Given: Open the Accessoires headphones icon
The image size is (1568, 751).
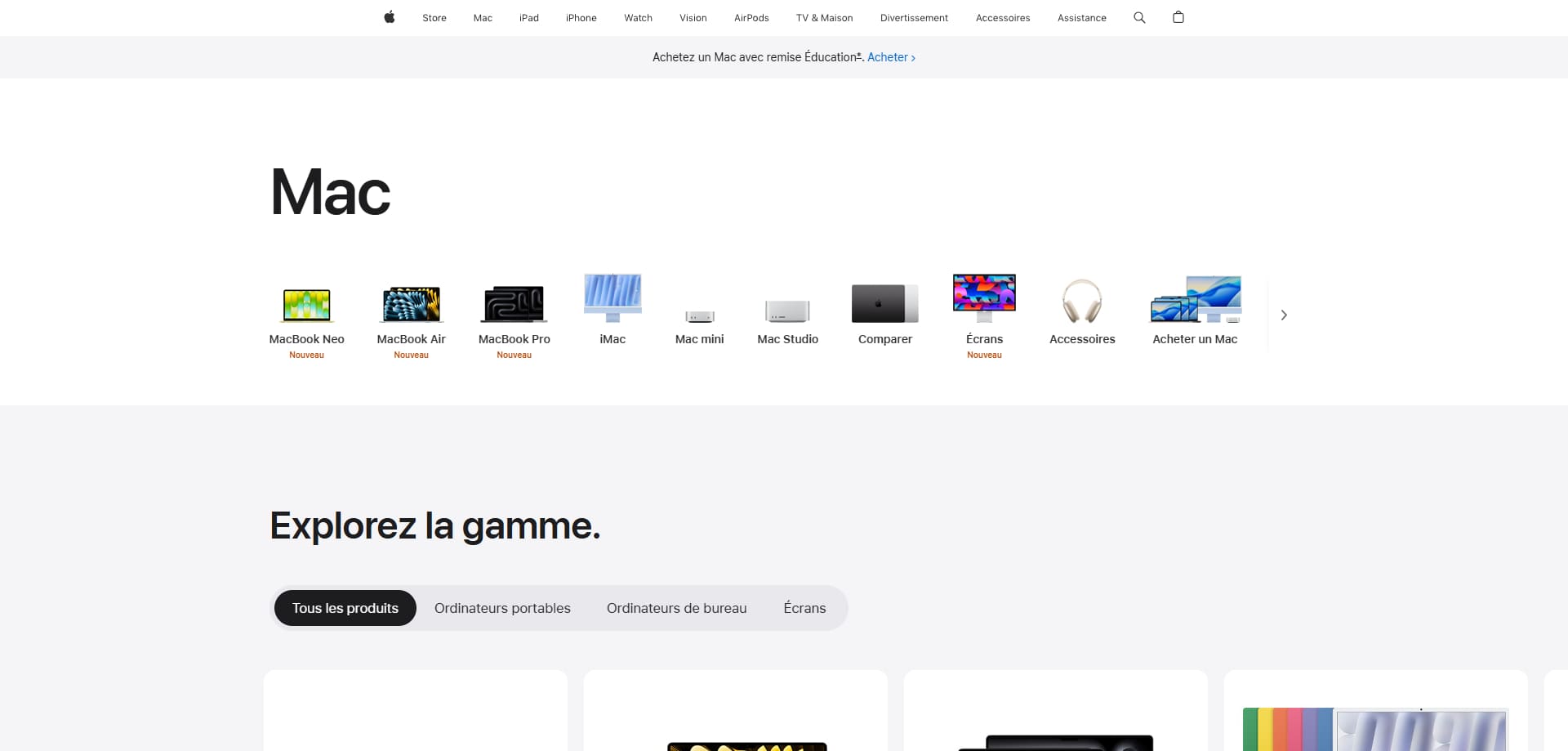Looking at the screenshot, I should coord(1082,301).
